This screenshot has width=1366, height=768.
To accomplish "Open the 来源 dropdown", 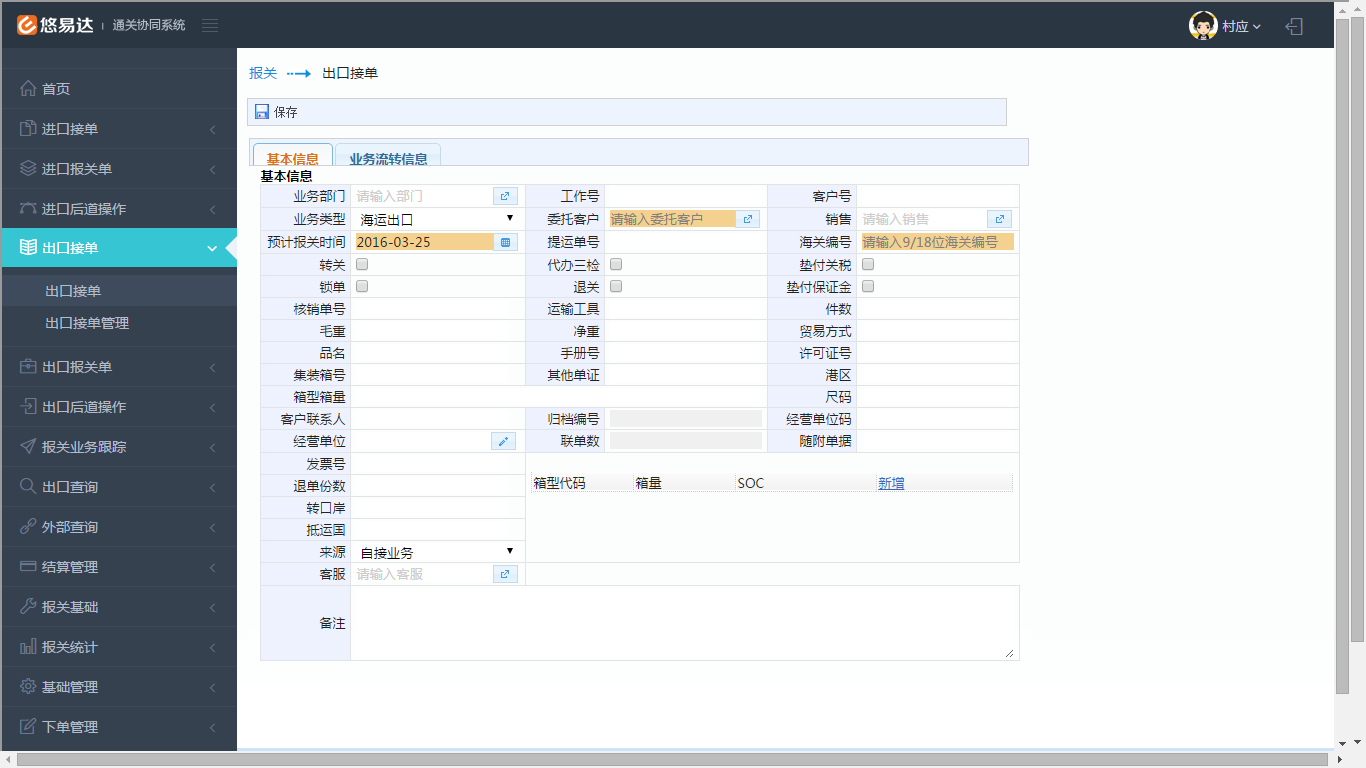I will click(437, 552).
